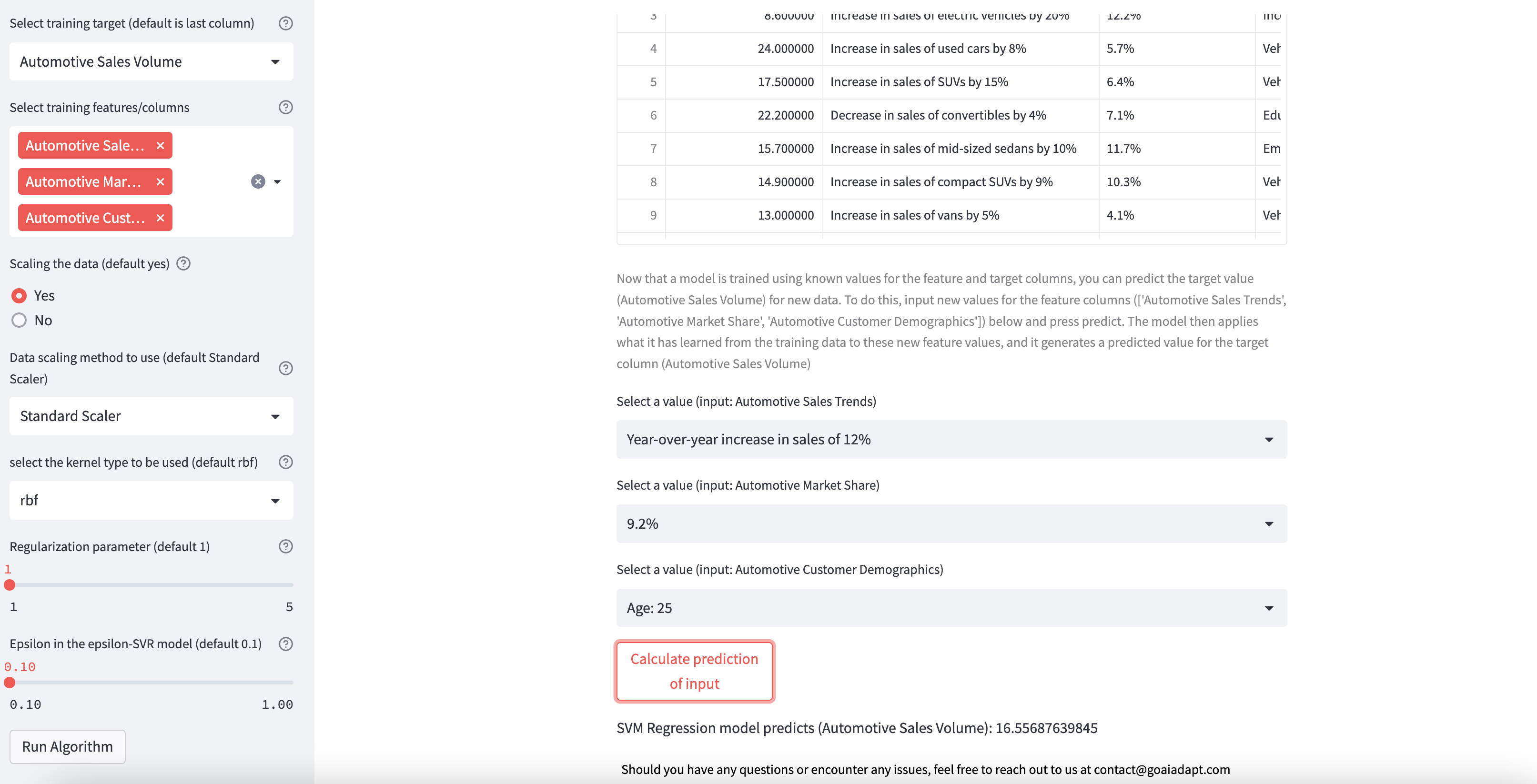Image resolution: width=1537 pixels, height=784 pixels.
Task: Click the Regularization parameter slider handle
Action: click(x=10, y=585)
